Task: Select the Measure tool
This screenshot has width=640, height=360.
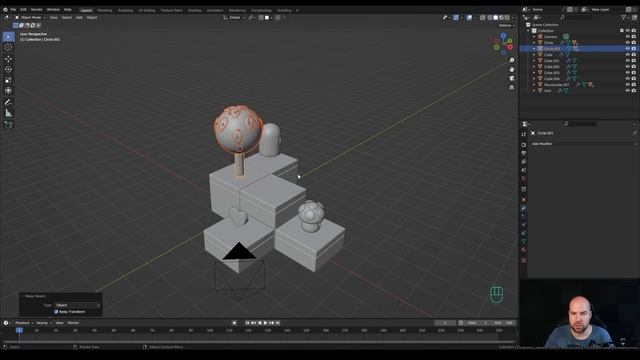Action: pyautogui.click(x=8, y=113)
